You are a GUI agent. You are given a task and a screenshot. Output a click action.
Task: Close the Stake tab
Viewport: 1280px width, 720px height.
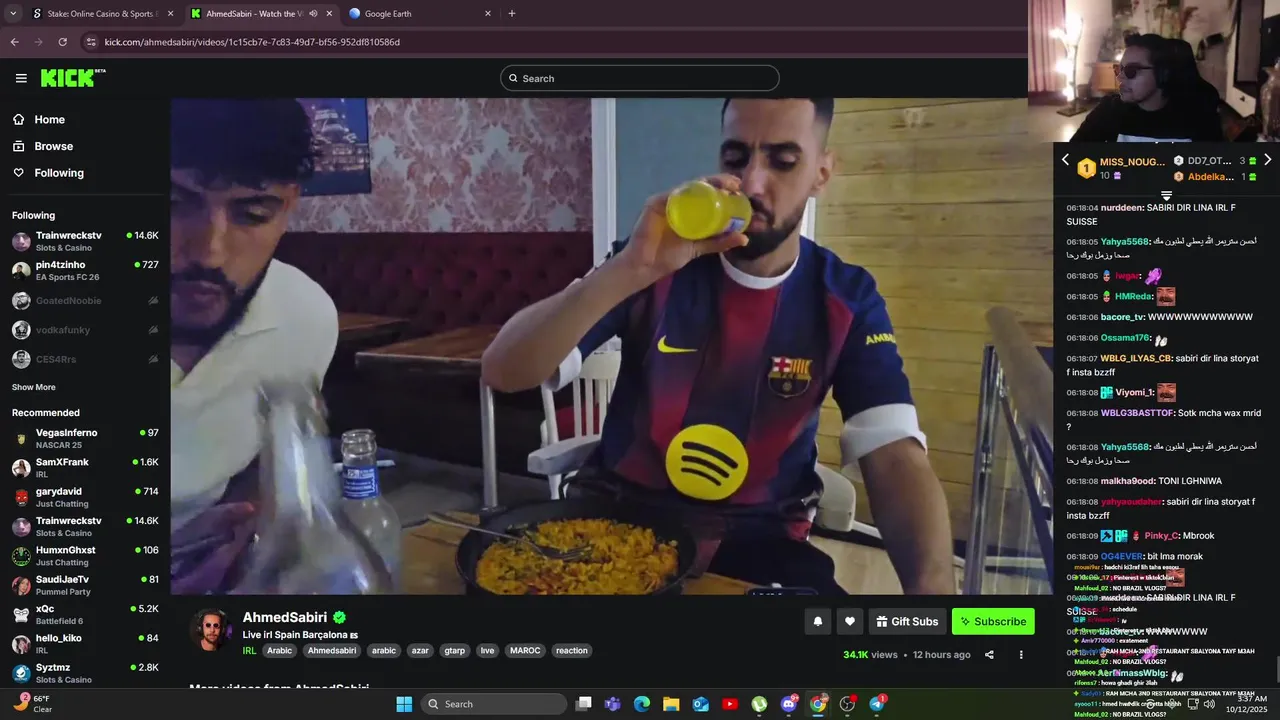tap(170, 14)
